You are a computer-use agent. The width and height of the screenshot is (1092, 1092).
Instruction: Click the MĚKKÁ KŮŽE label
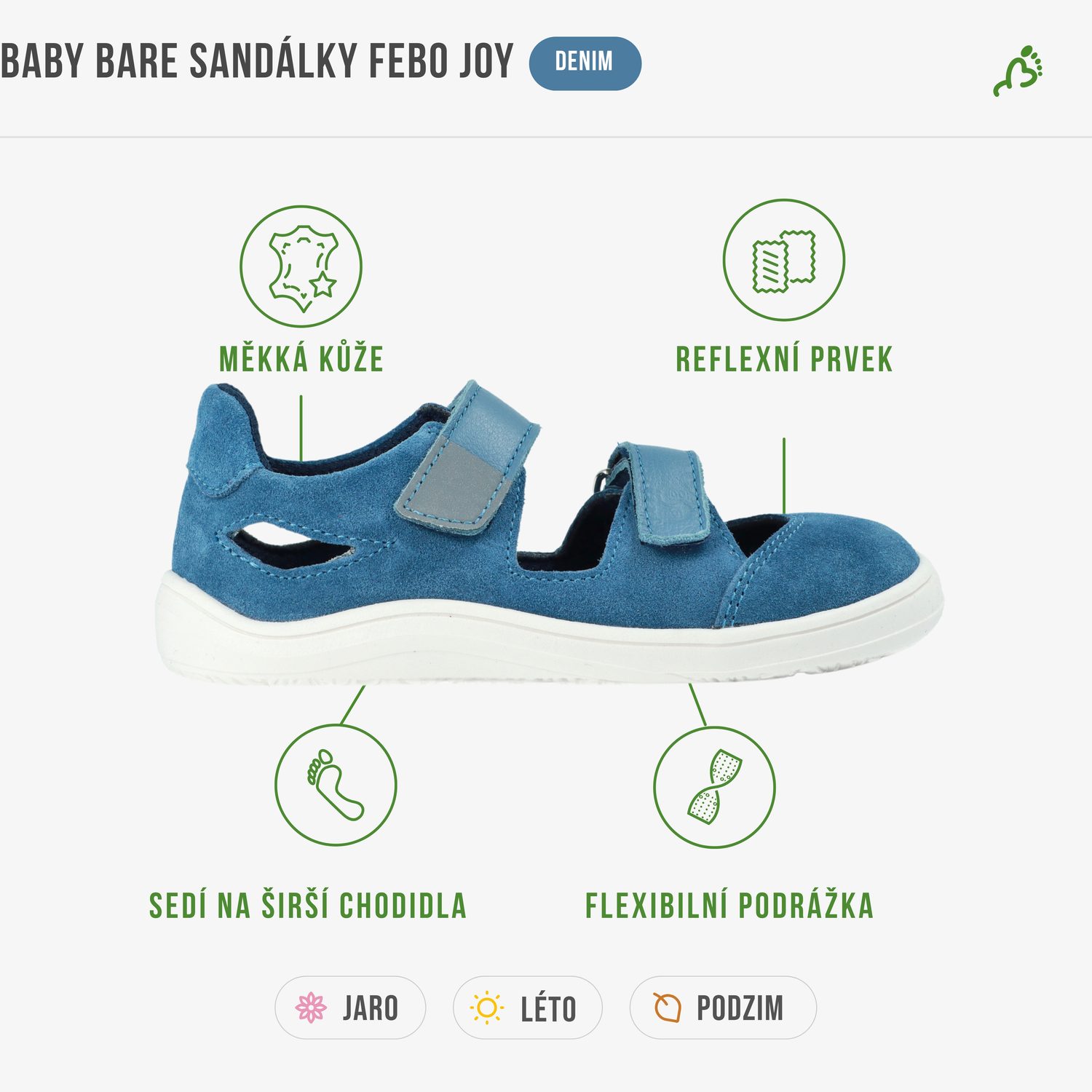pyautogui.click(x=301, y=358)
